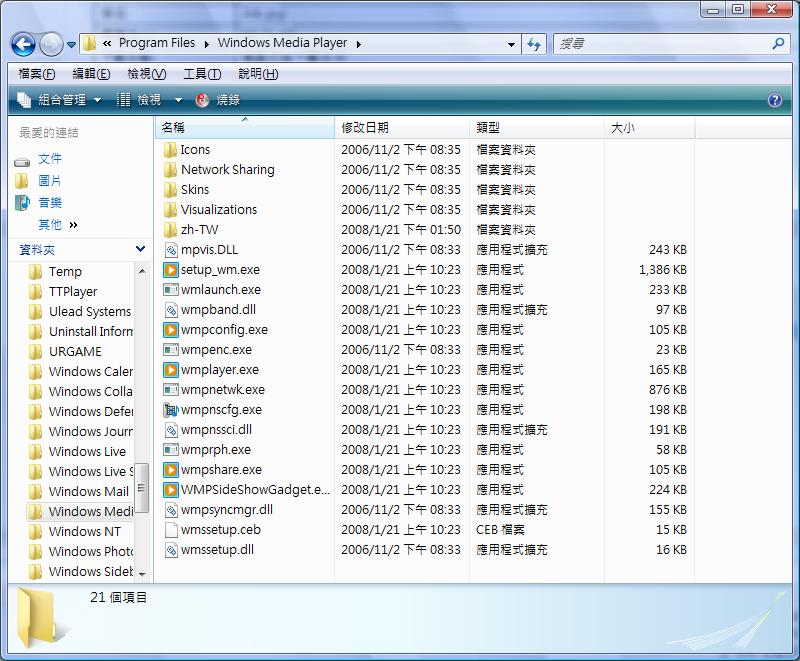Select the wmssetup.ceb file icon
This screenshot has width=800, height=661.
[171, 530]
